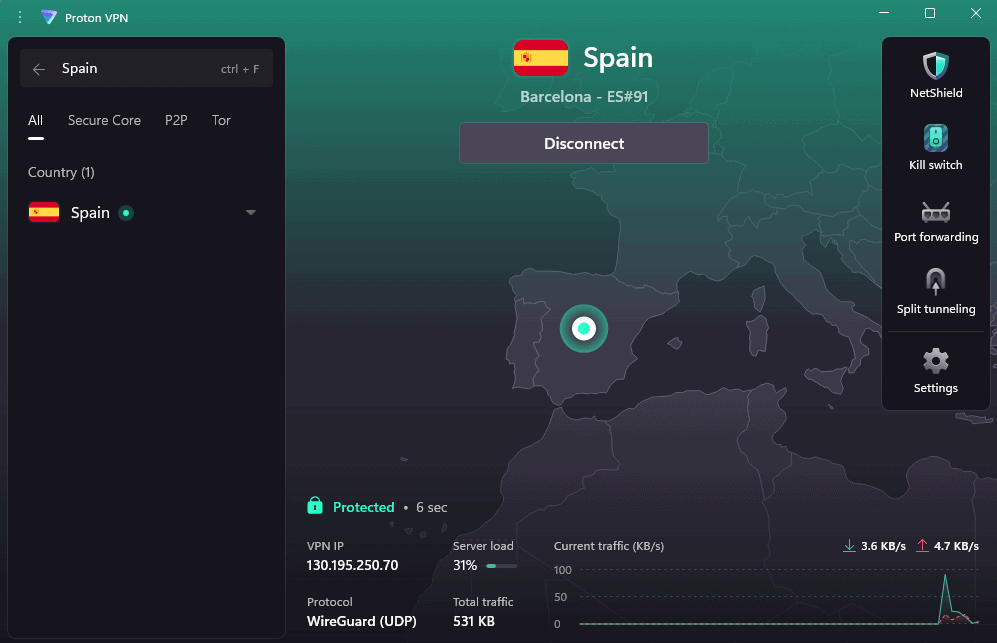This screenshot has height=643, width=997.
Task: Switch to the Tor tab
Action: coord(221,120)
